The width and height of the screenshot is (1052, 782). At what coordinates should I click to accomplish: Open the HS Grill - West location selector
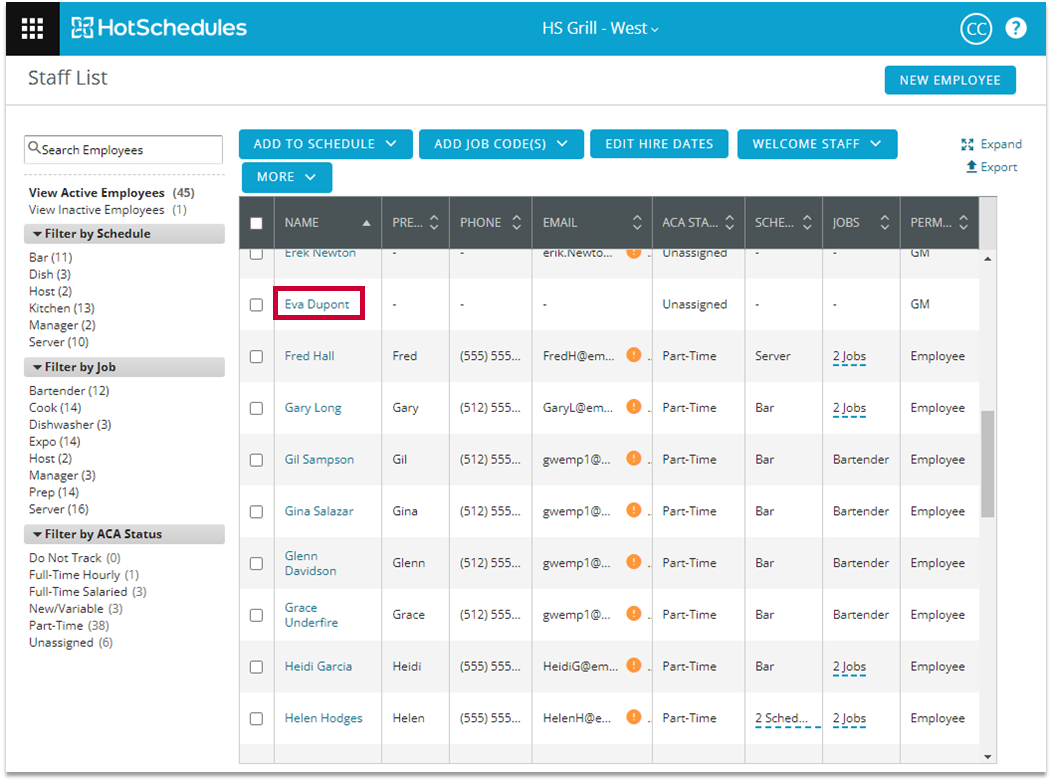[x=600, y=28]
